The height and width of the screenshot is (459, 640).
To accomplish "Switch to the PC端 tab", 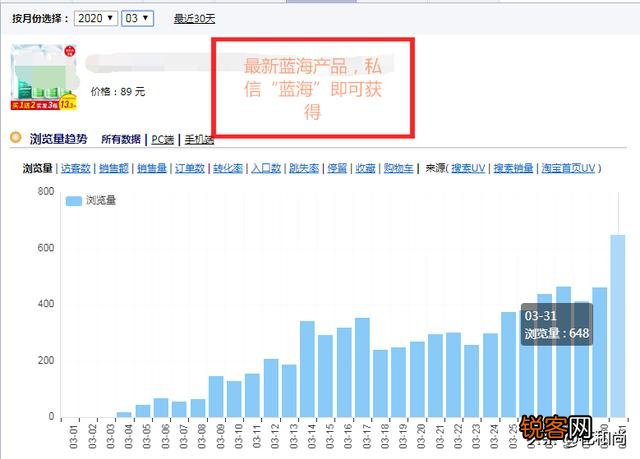I will coord(162,140).
